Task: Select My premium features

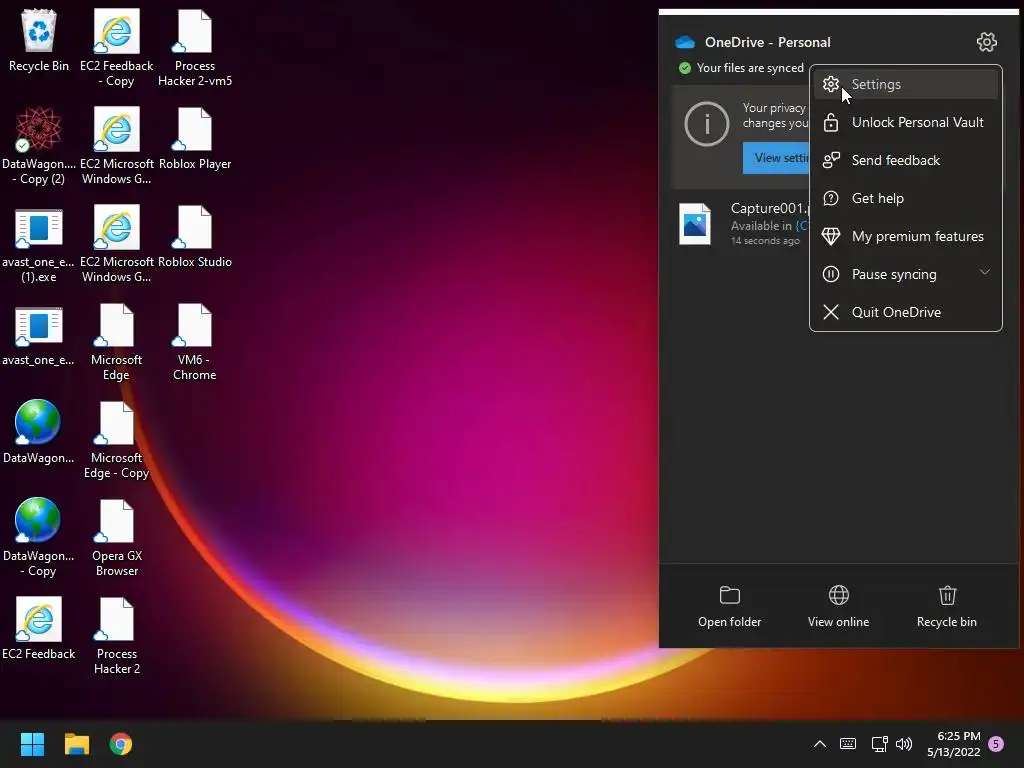Action: 905,236
